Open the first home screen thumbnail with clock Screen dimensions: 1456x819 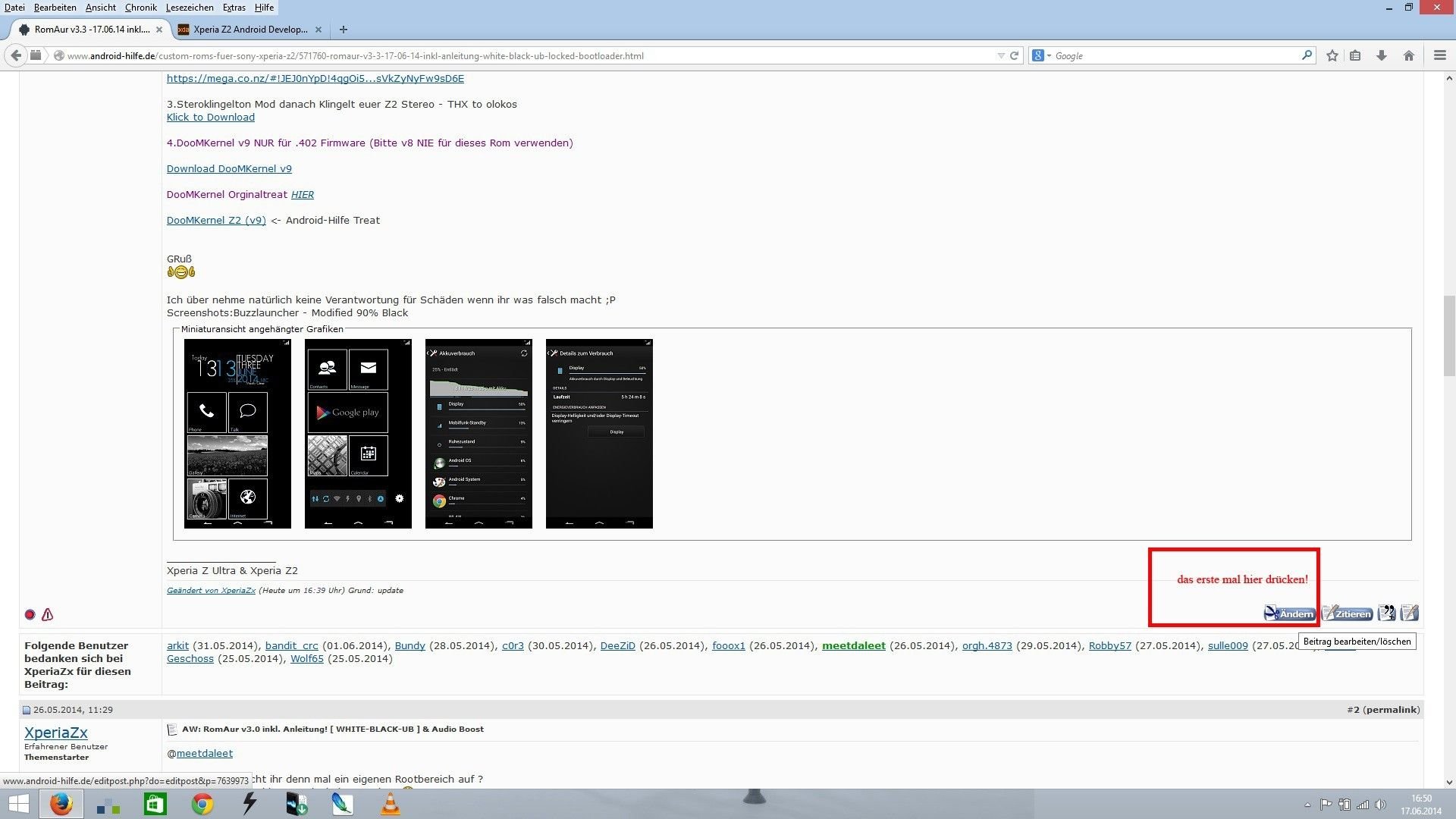coord(237,434)
